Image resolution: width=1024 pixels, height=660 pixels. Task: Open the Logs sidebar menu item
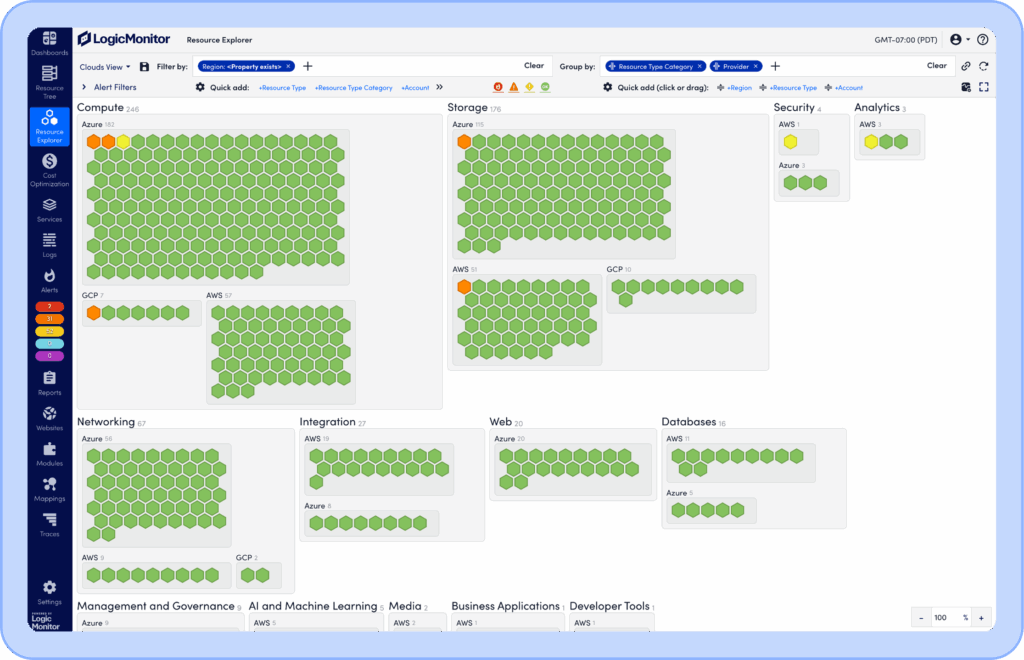tap(49, 244)
